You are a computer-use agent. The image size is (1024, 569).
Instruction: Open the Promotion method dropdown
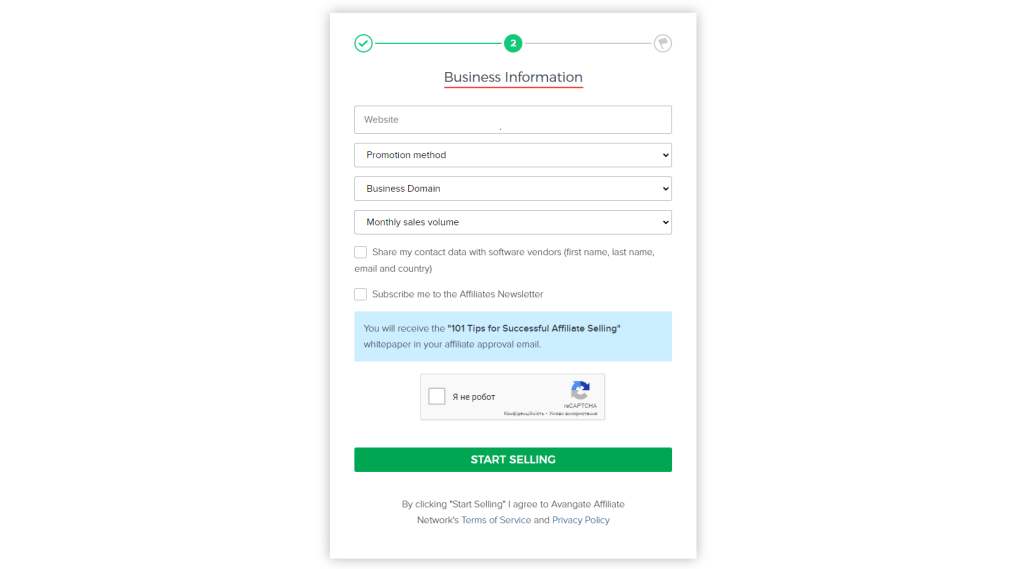(512, 155)
